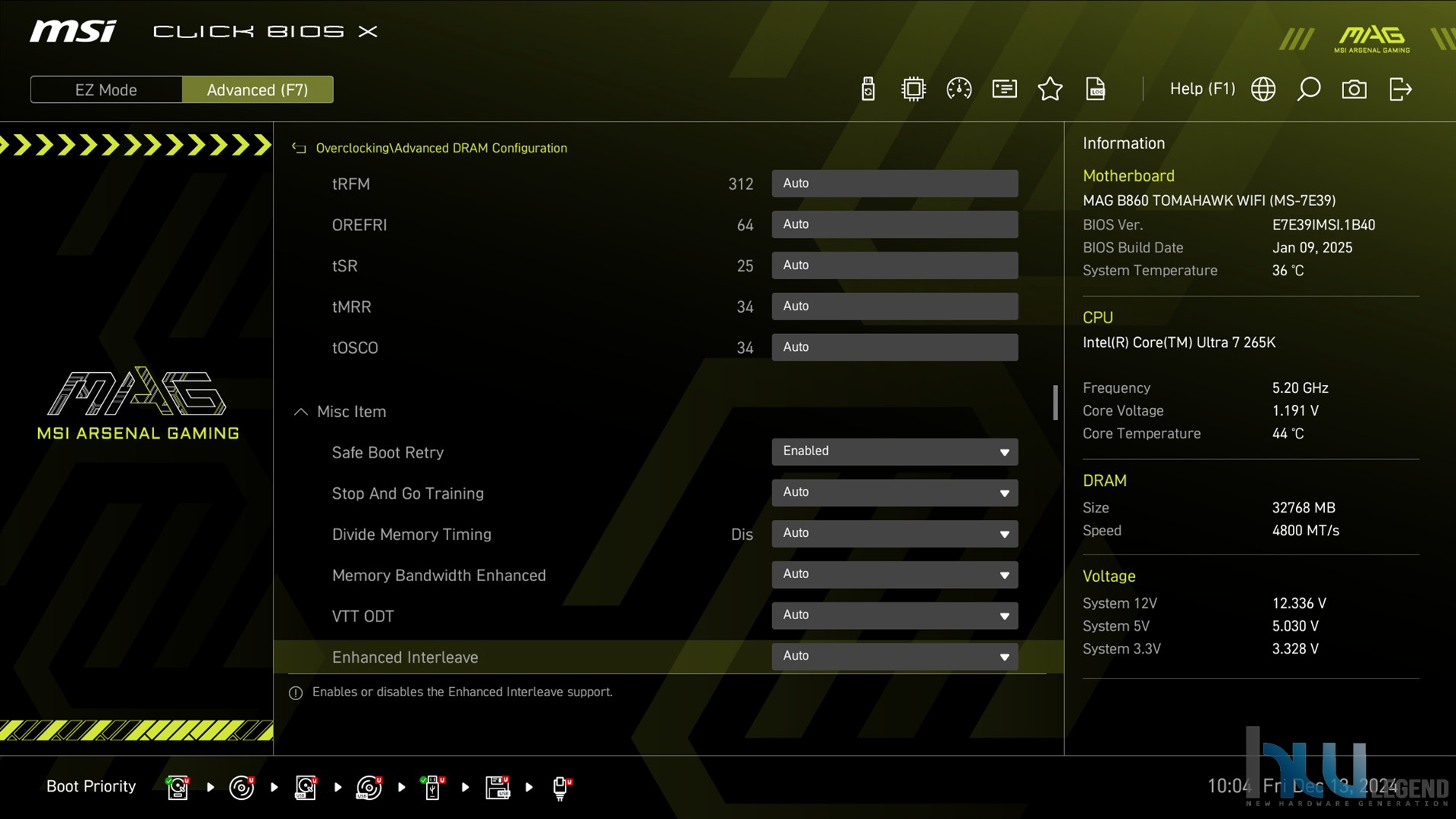Click the Intel Core Ultra 7 265K text
This screenshot has width=1456, height=819.
(1179, 342)
